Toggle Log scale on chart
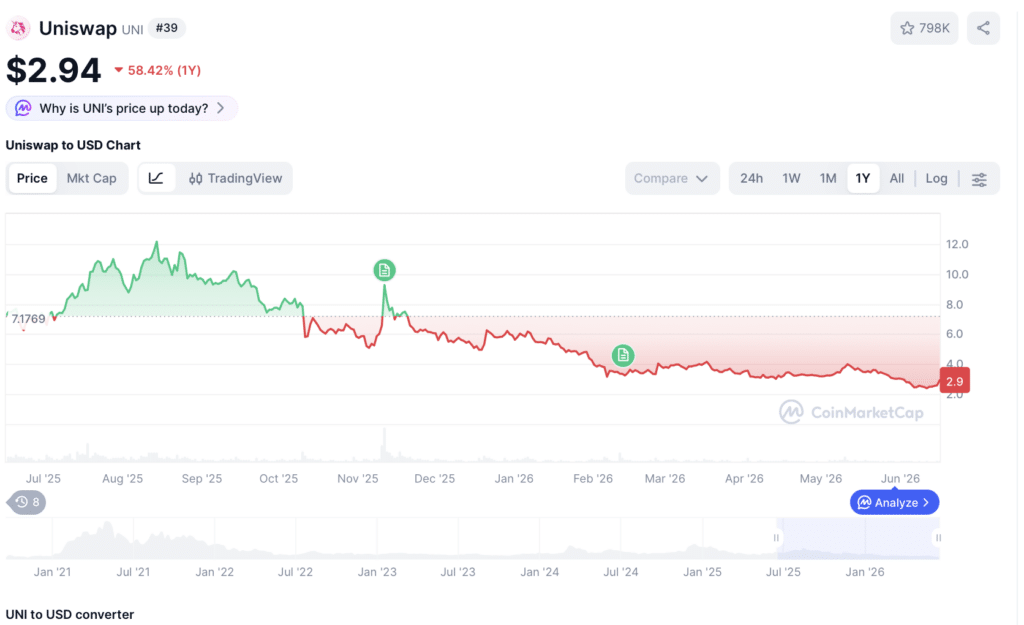1024x625 pixels. 936,178
